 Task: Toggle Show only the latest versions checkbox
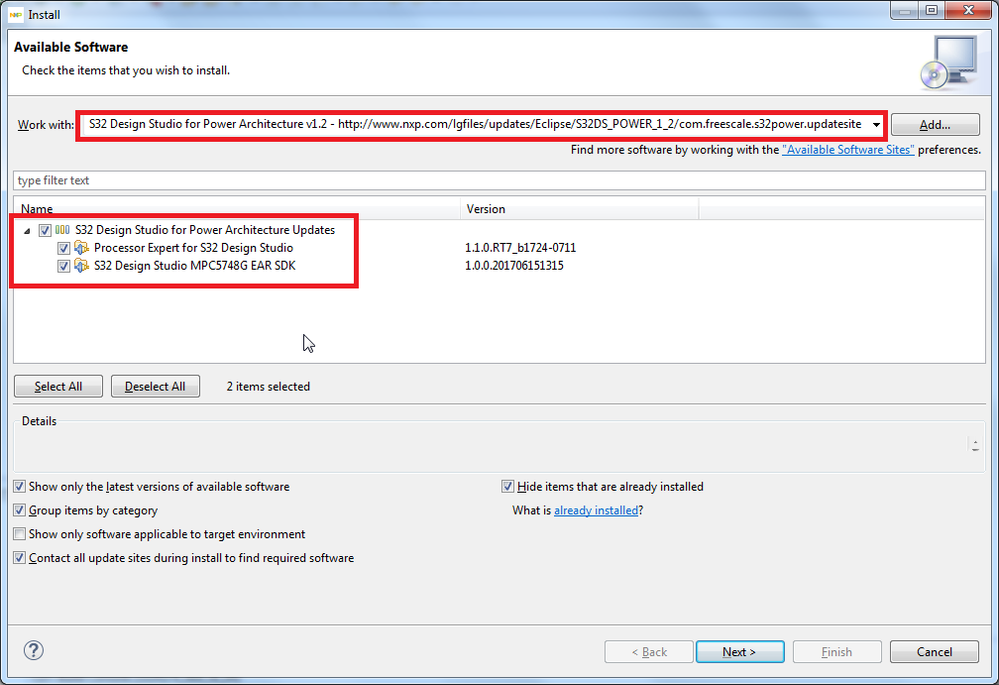pos(20,487)
